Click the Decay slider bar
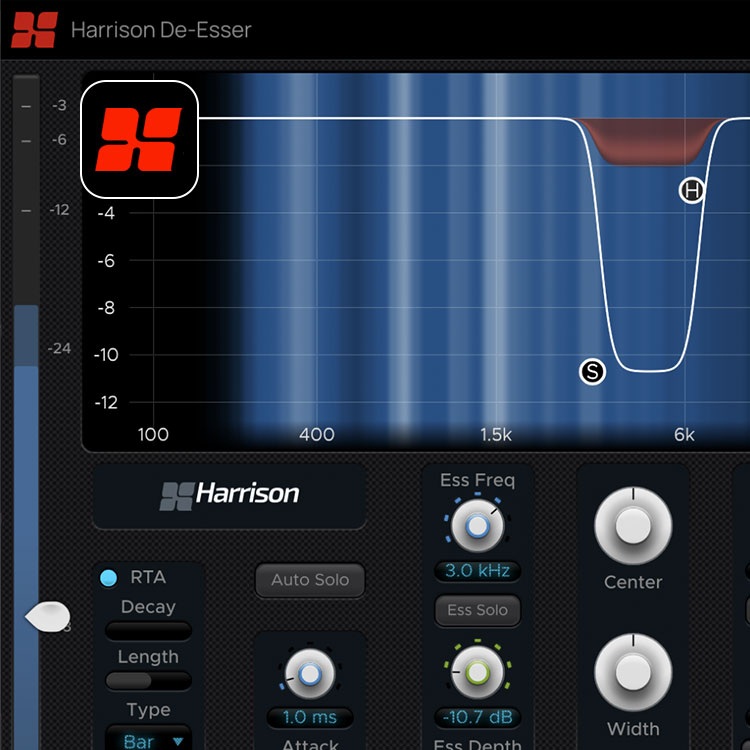 (148, 631)
